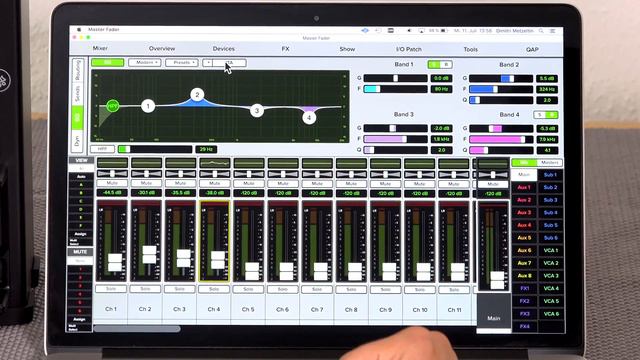Open macOS Notification Center icon
This screenshot has width=640, height=360.
tap(552, 31)
